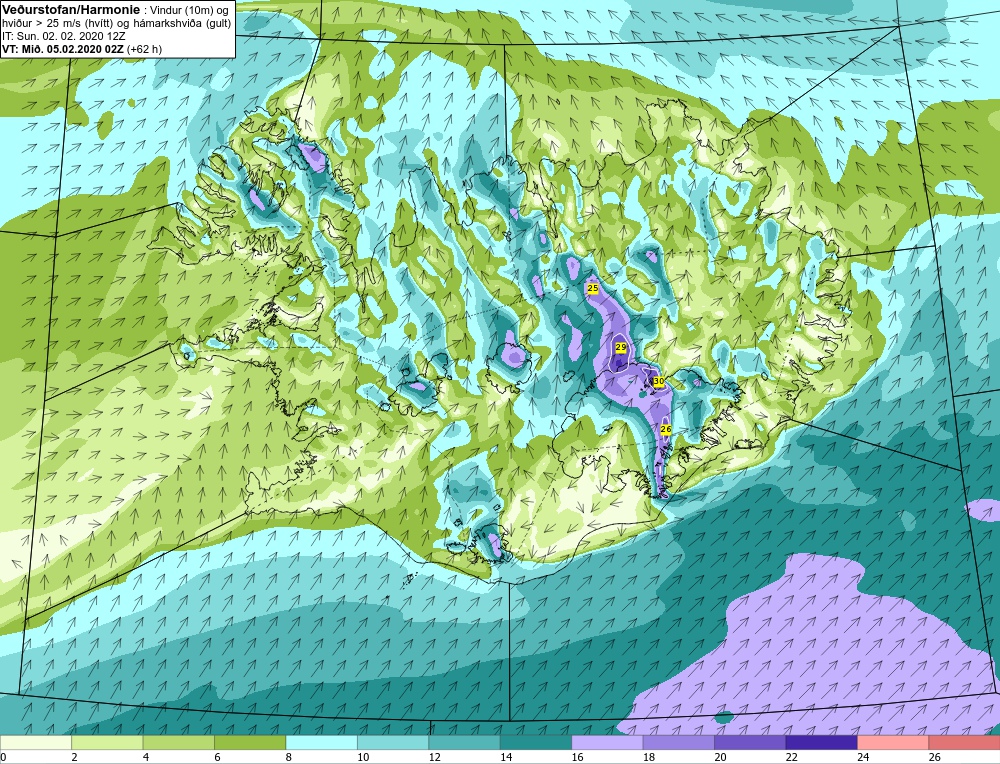
Task: Select the lavender 16–18 legend swatch
Action: tap(607, 742)
